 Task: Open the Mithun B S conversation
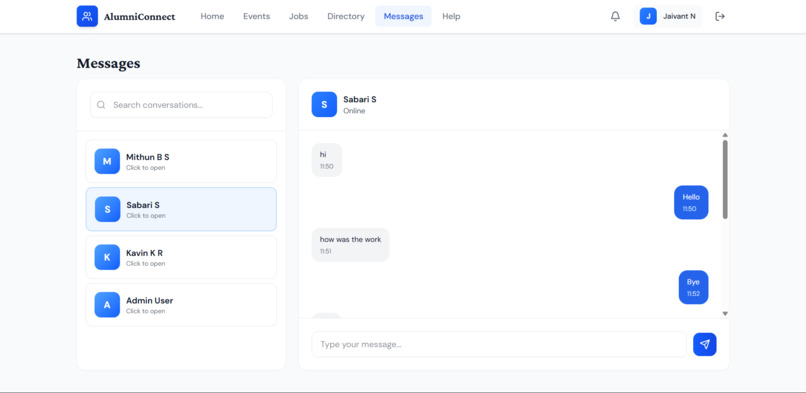181,161
